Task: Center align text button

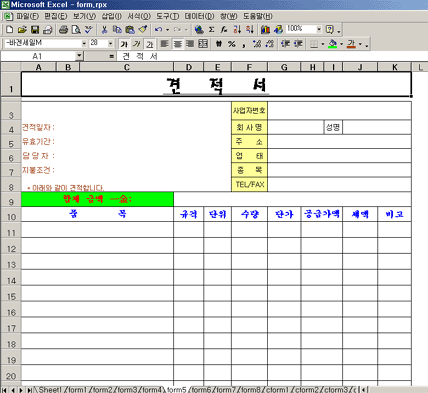Action: point(177,44)
